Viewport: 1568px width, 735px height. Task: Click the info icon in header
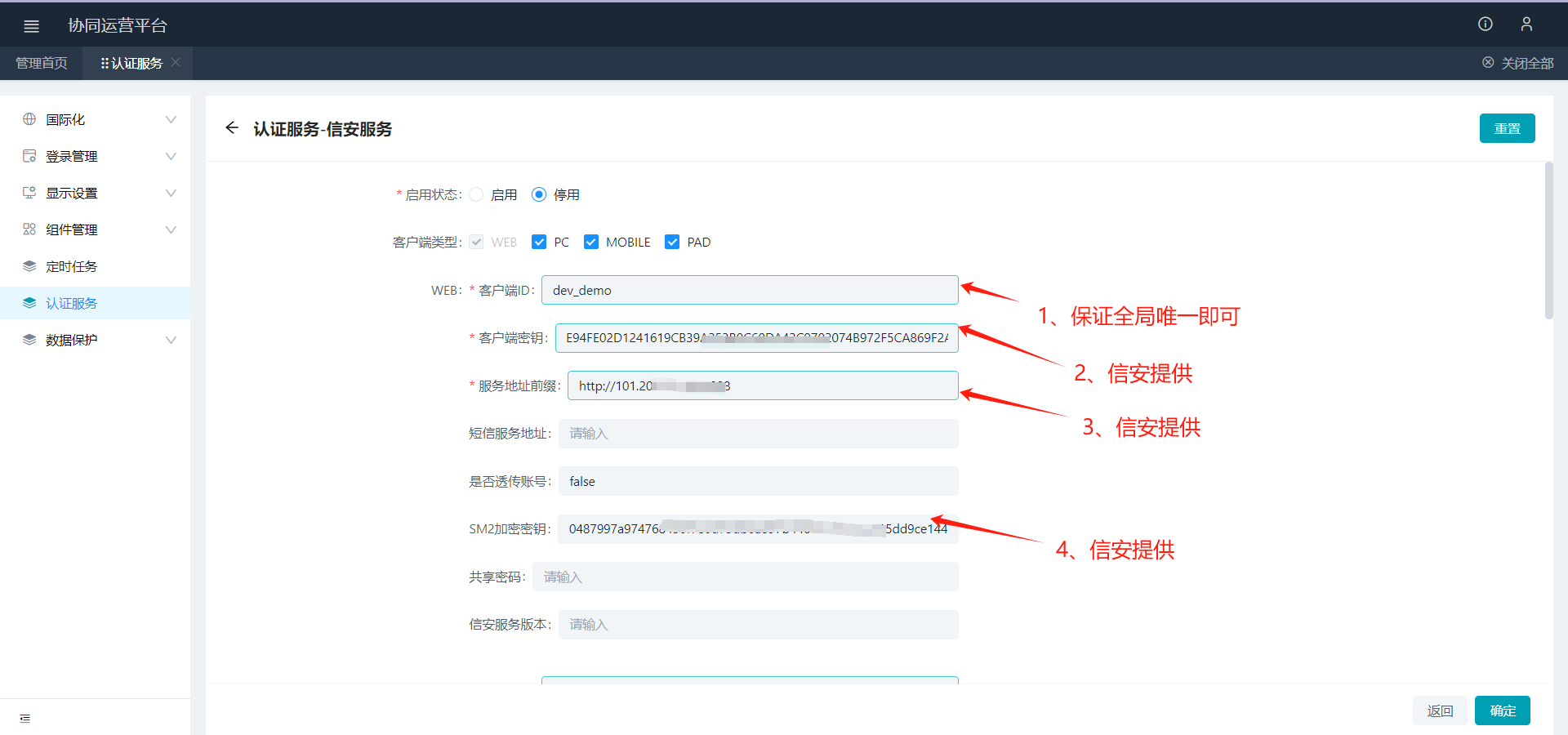tap(1485, 24)
